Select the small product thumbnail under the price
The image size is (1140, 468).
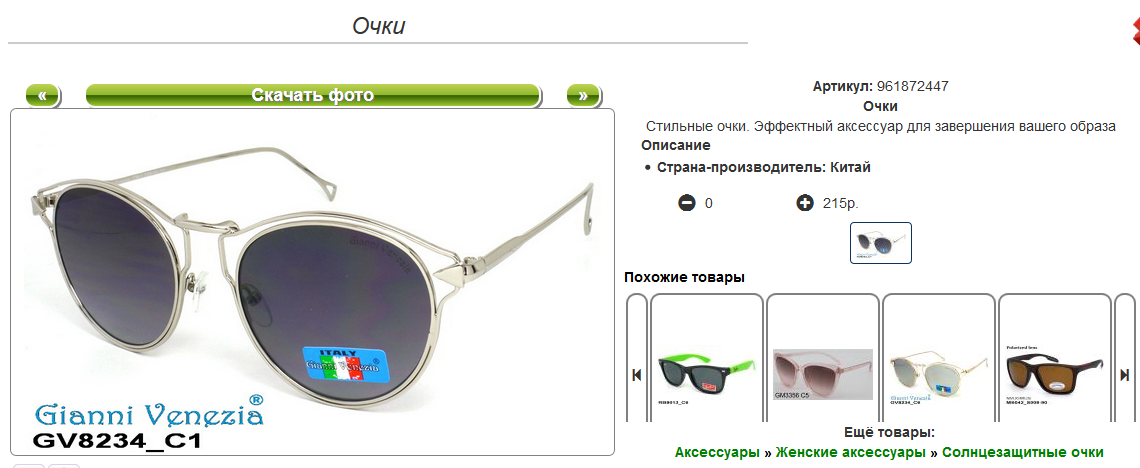point(880,243)
